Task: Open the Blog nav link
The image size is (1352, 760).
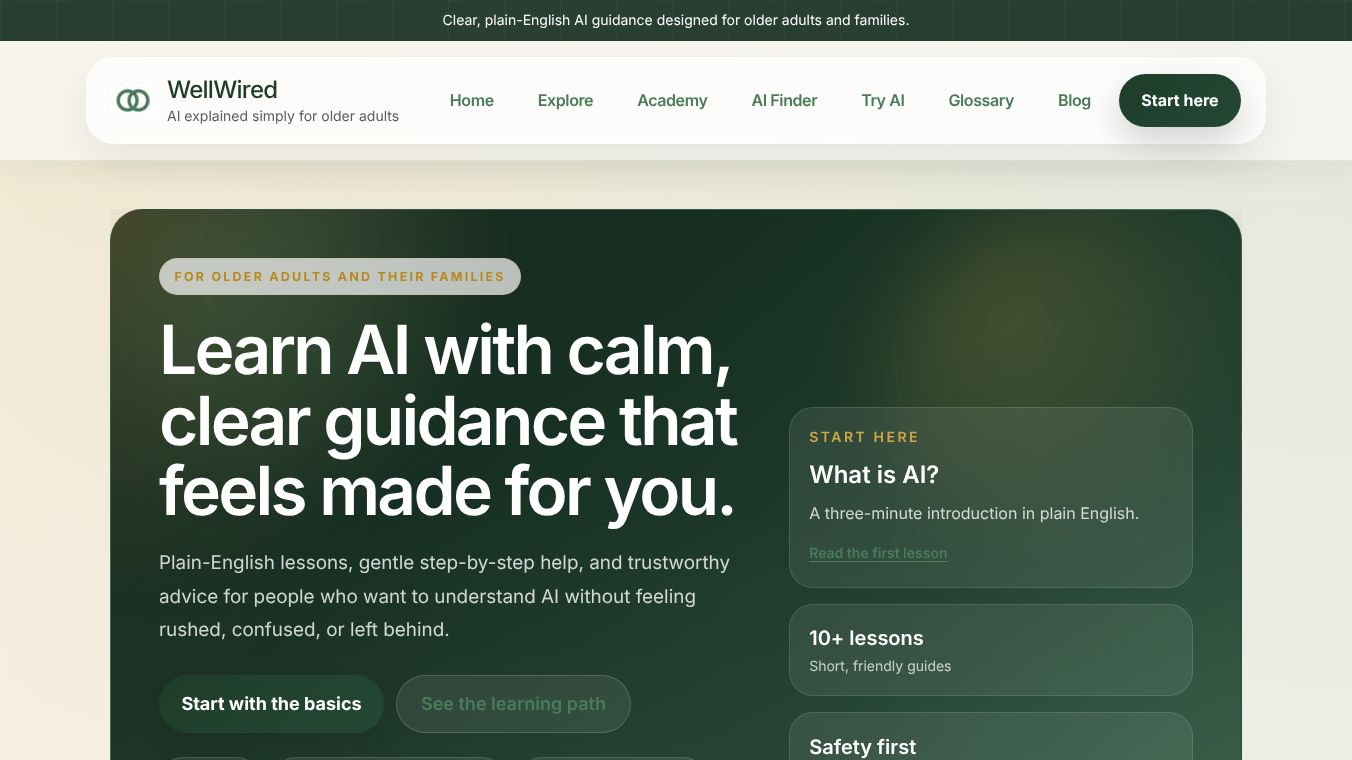Action: 1074,100
